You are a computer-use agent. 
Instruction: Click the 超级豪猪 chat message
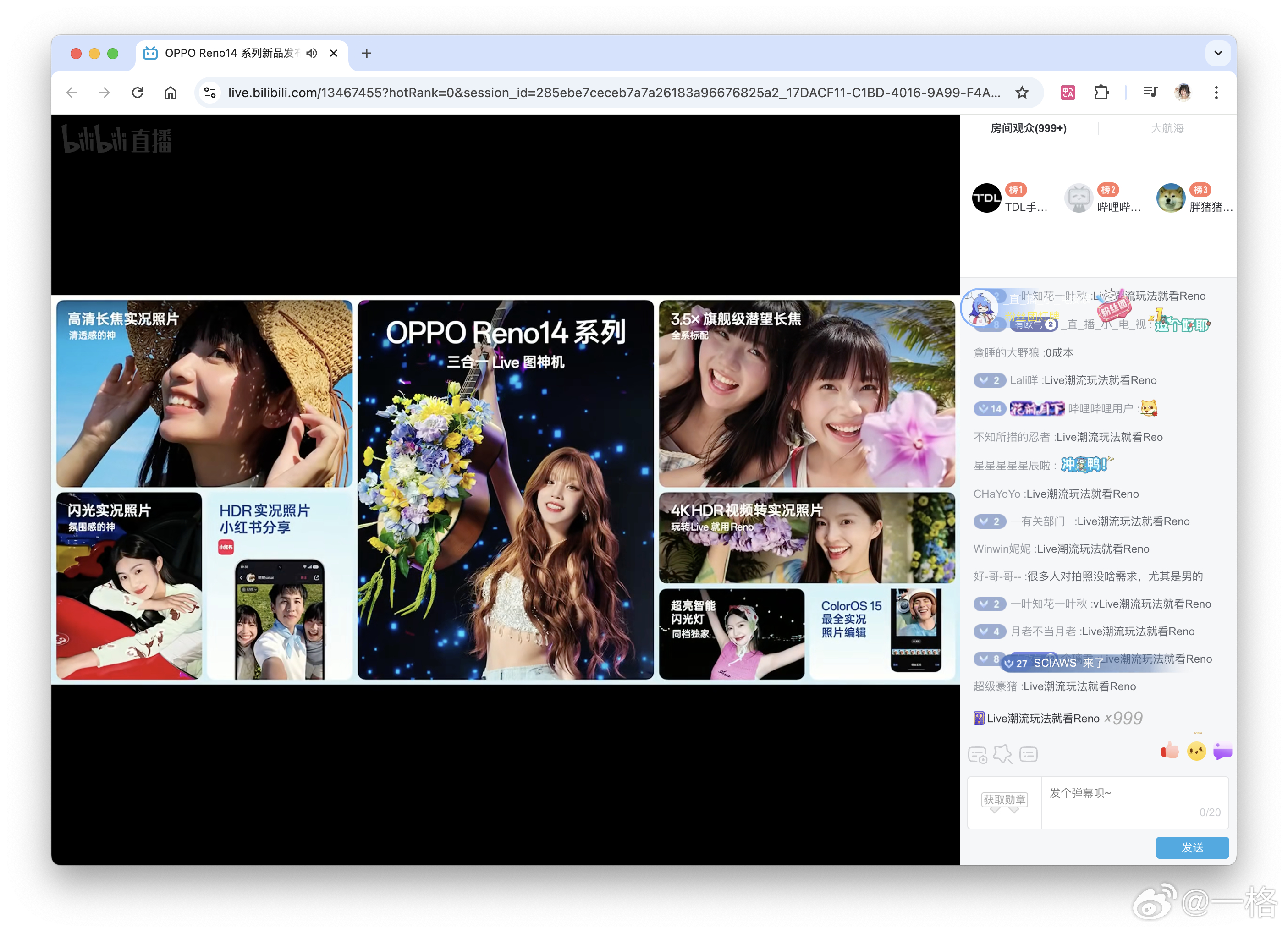(1055, 686)
